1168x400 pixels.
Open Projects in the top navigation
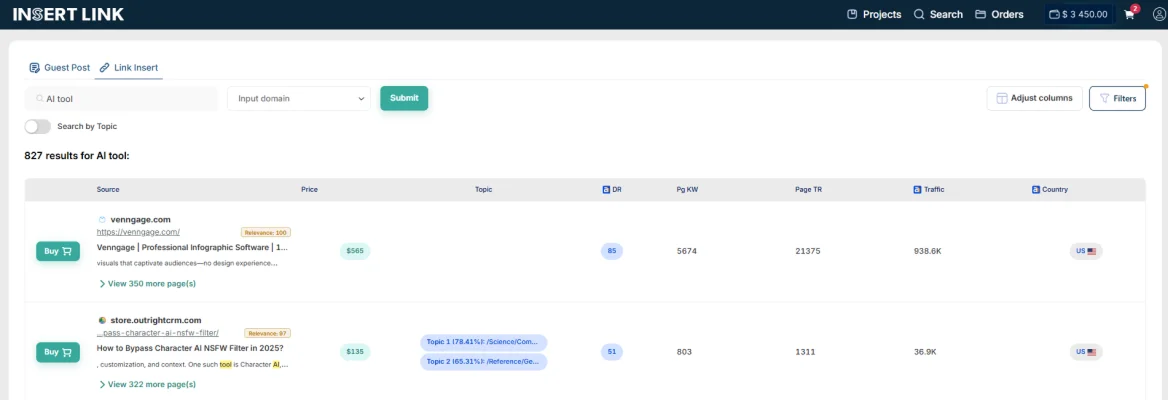[x=873, y=15]
